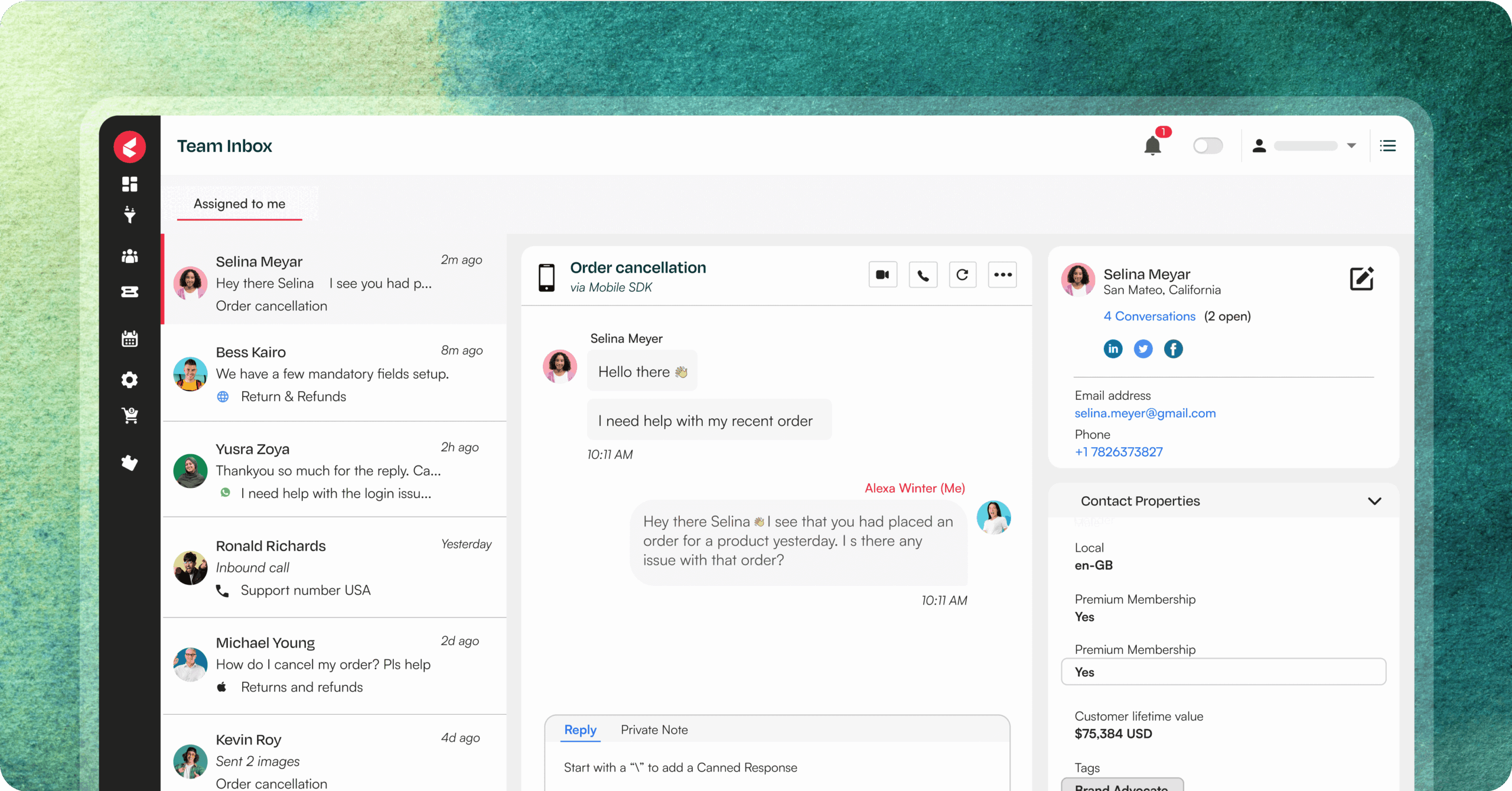Toggle the availability switch in header
Viewport: 1512px width, 791px height.
click(1208, 146)
